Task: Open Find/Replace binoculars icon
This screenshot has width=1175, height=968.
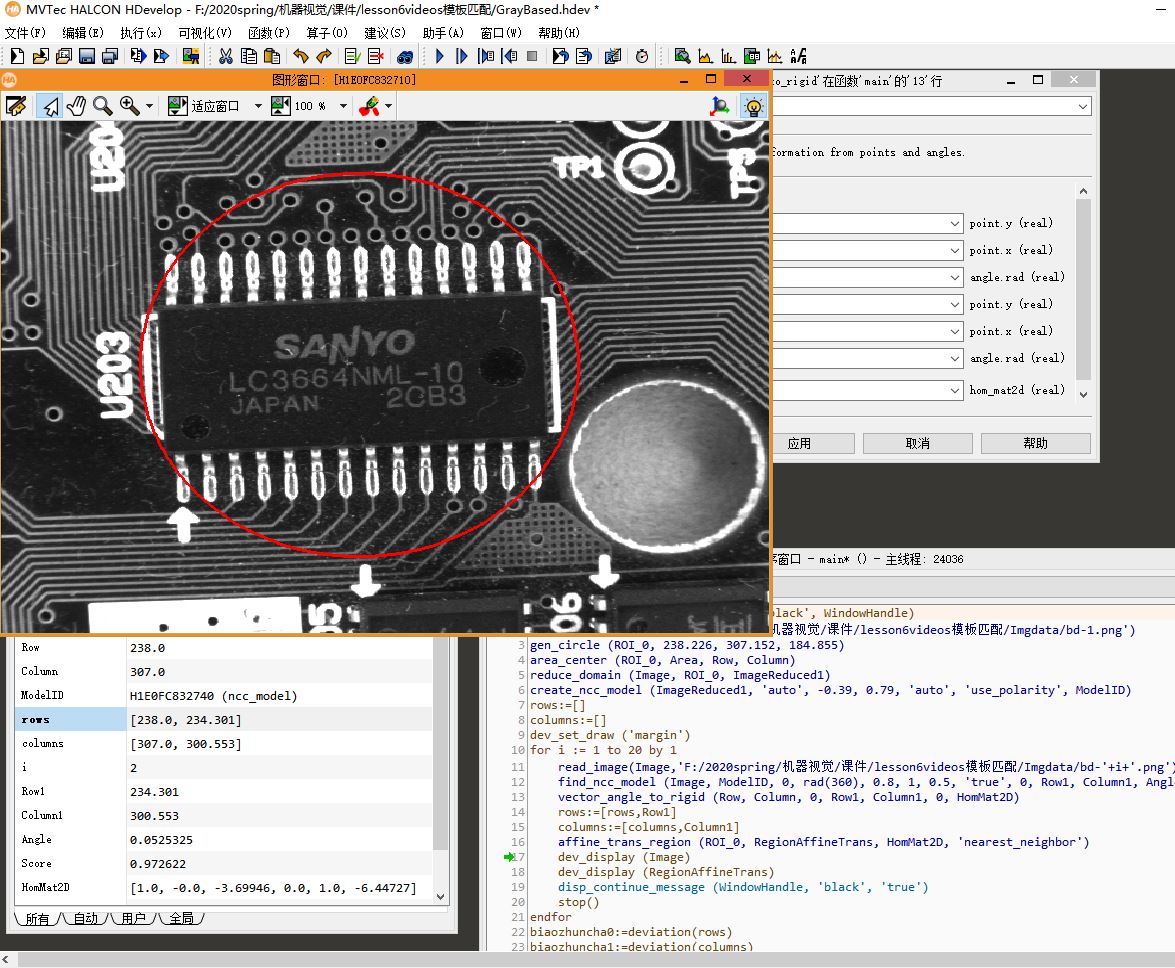Action: coord(405,56)
